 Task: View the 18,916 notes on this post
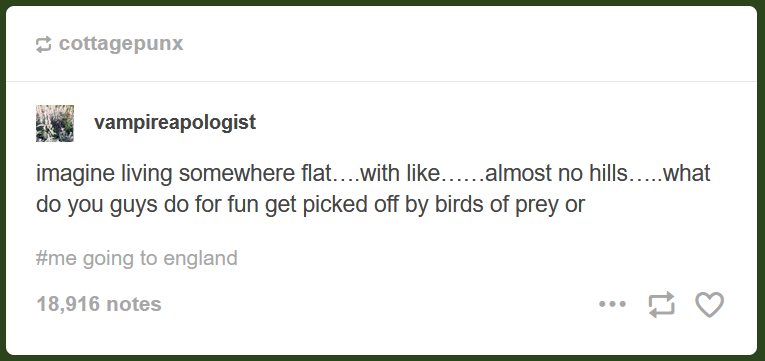click(x=99, y=304)
